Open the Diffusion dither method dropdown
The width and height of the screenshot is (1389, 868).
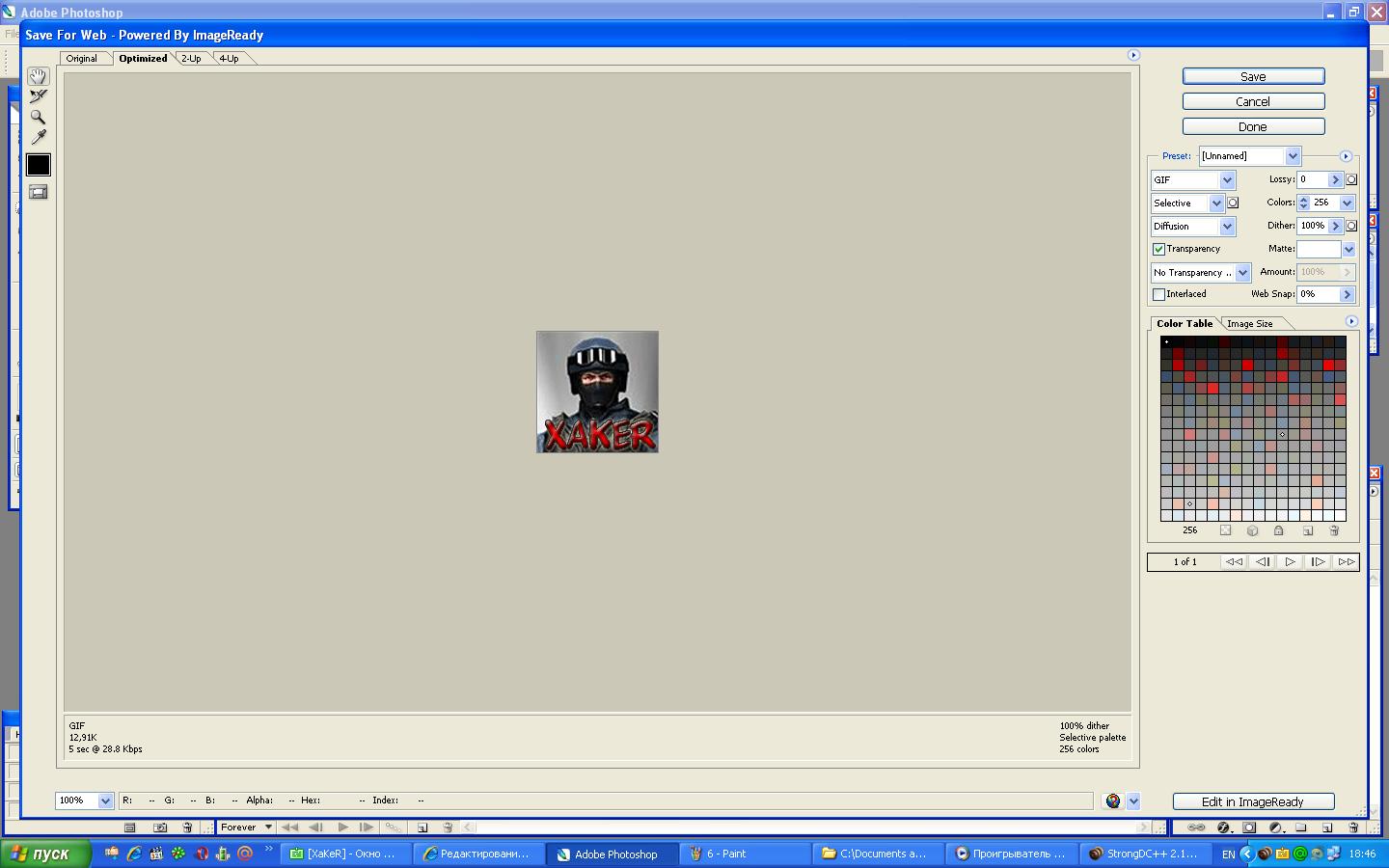pos(1193,226)
